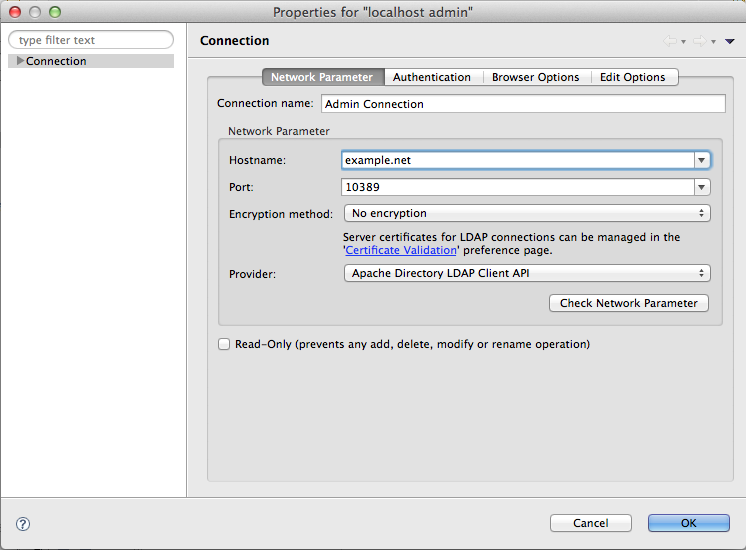Open the Edit Options tab

pos(632,77)
